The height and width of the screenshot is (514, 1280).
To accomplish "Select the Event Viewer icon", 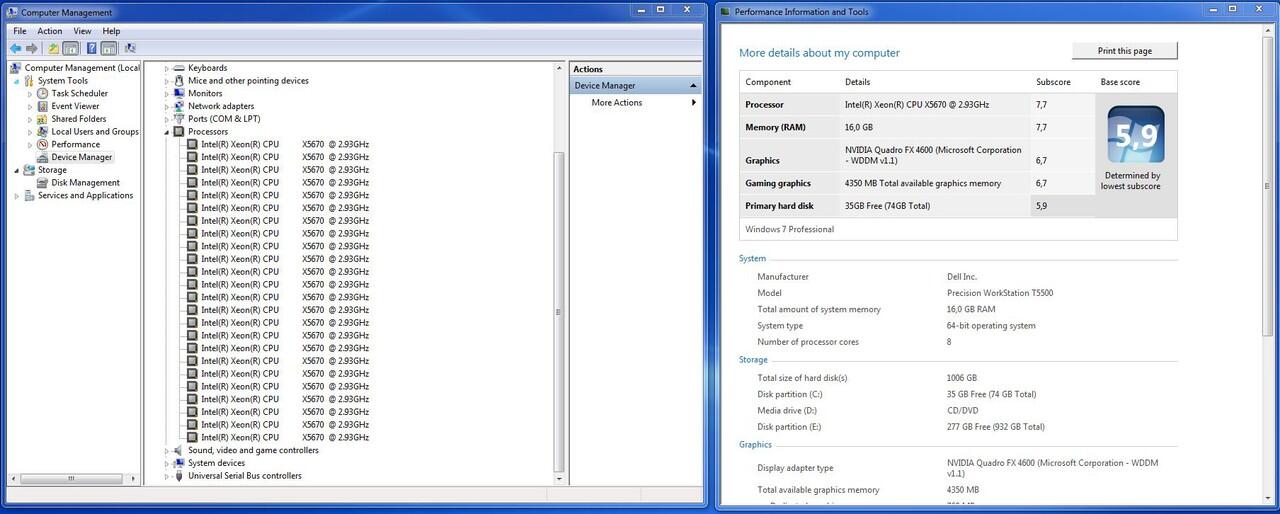I will [x=43, y=106].
